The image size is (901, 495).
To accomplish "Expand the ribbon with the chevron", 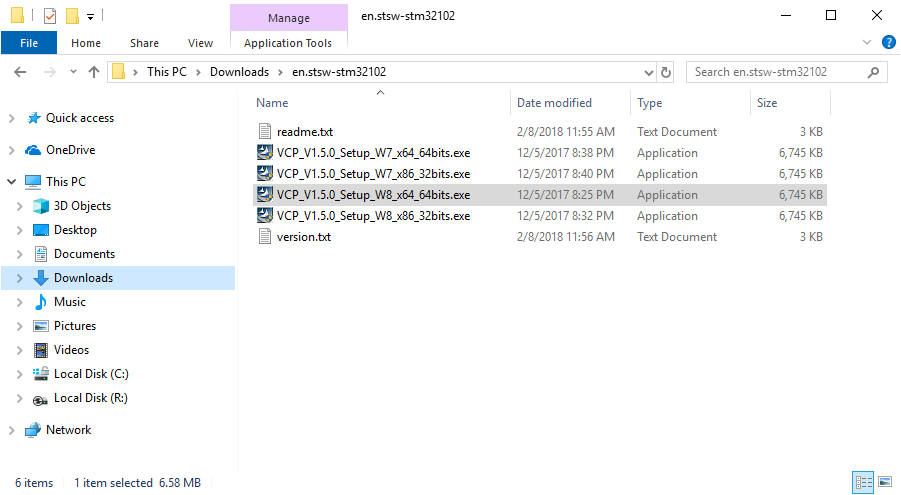I will tap(867, 42).
